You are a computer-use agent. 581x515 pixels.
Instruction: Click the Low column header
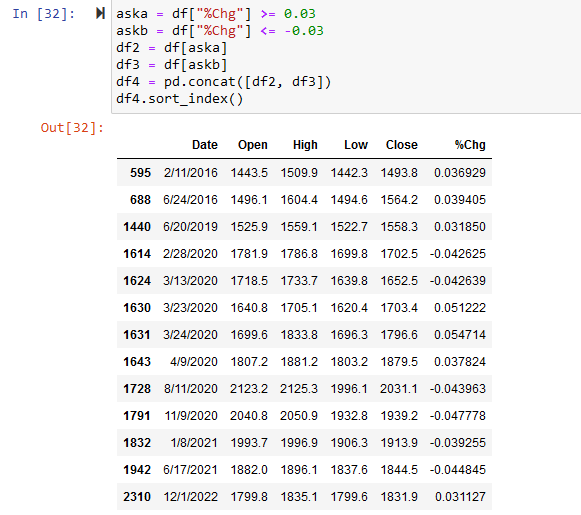click(356, 145)
